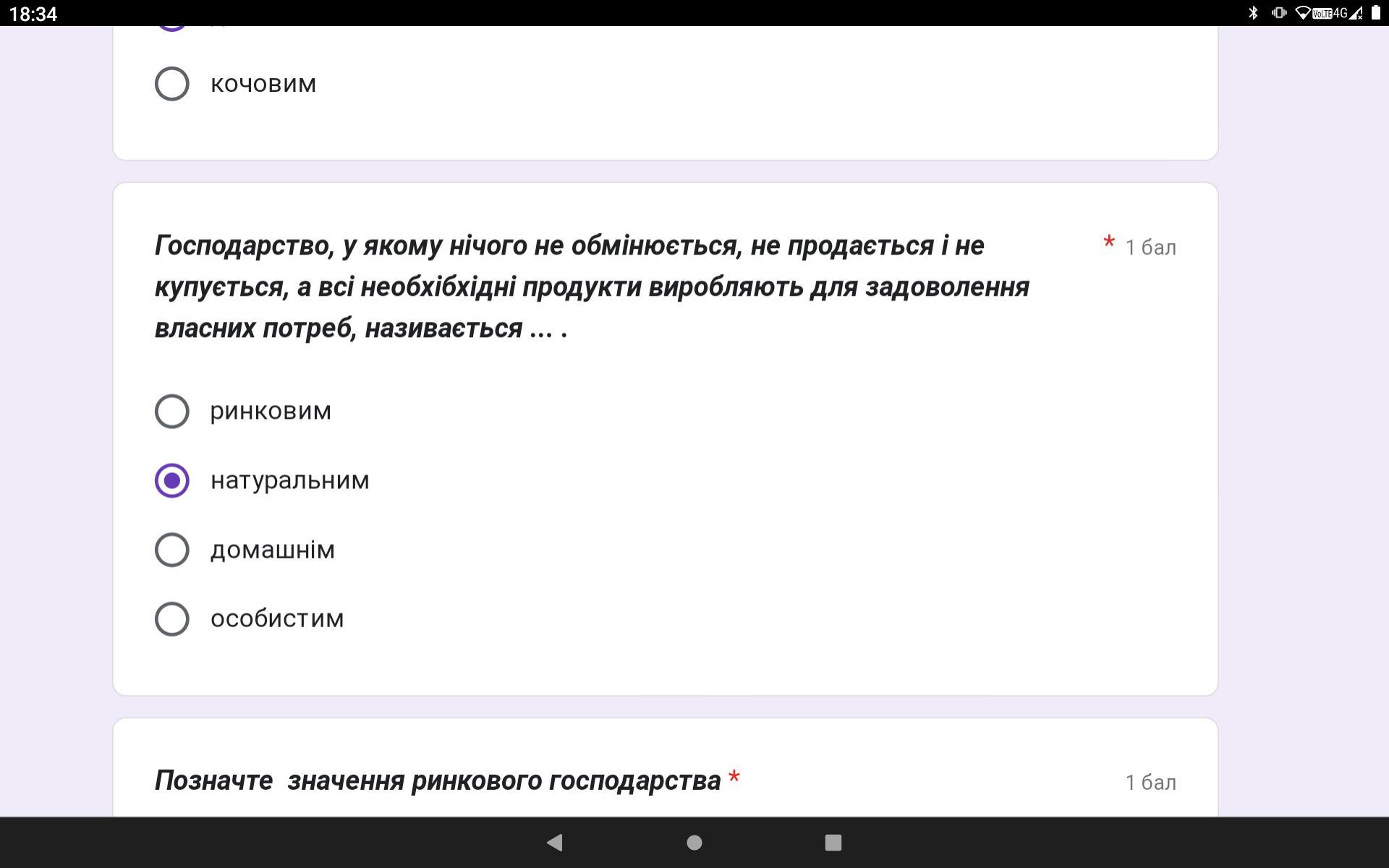Pick the особистим radio option
The image size is (1389, 868).
172,619
